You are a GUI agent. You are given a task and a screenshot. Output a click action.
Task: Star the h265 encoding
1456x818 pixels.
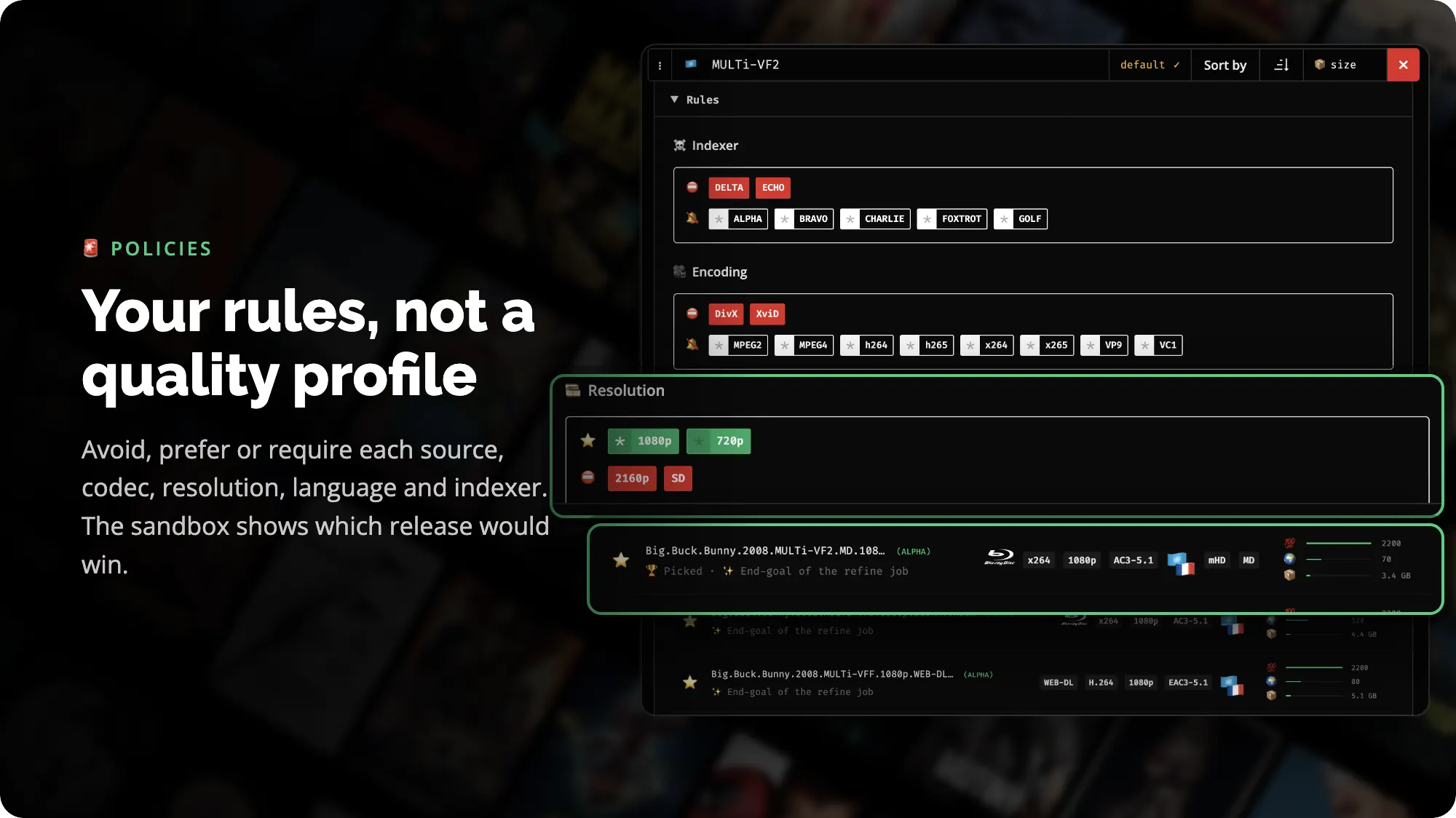[x=910, y=345]
